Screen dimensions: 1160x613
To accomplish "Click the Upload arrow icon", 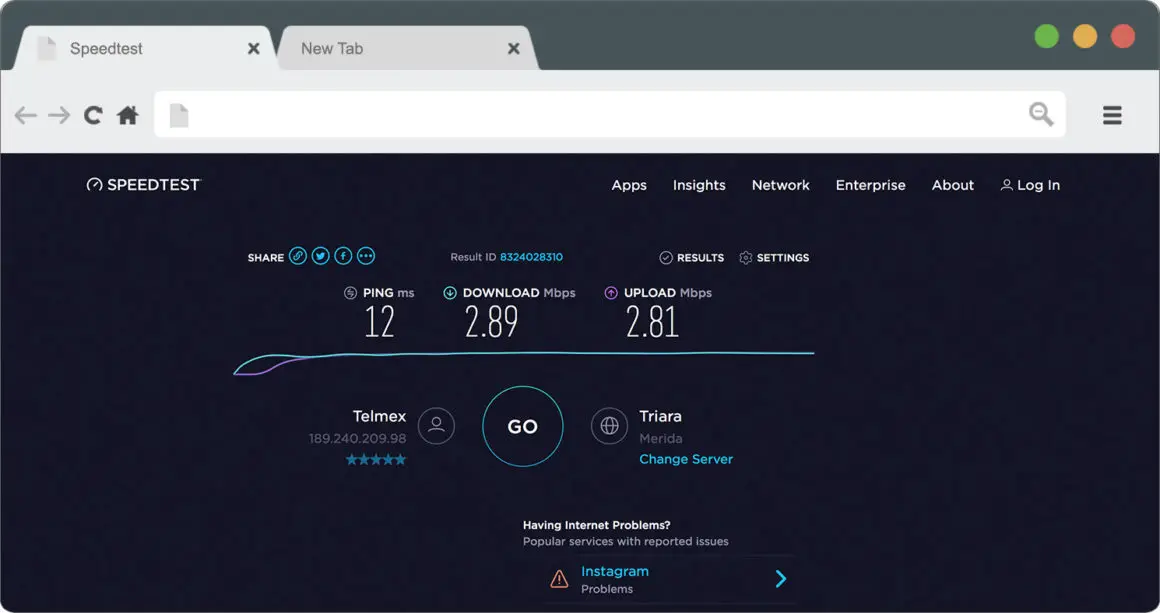I will pos(611,293).
